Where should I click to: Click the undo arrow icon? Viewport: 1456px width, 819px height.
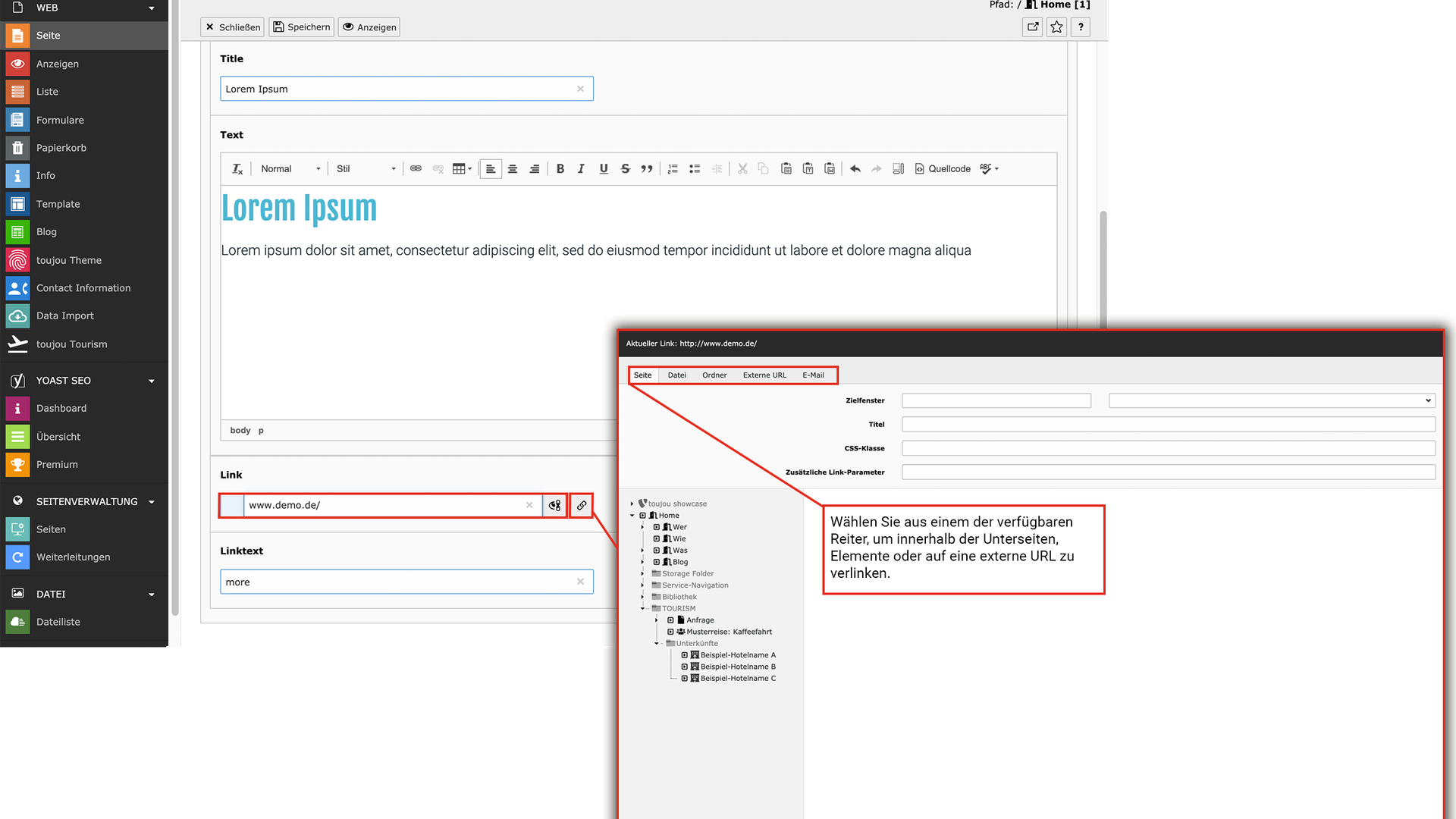click(x=855, y=169)
